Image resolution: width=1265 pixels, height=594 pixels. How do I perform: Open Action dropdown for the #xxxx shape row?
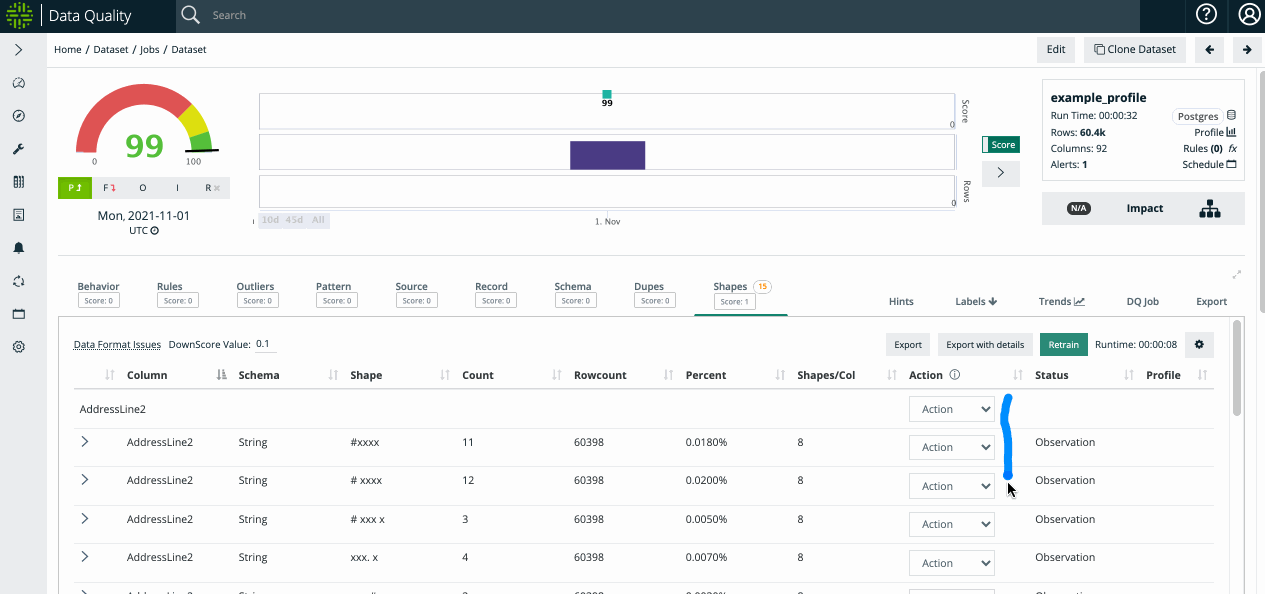click(x=951, y=447)
